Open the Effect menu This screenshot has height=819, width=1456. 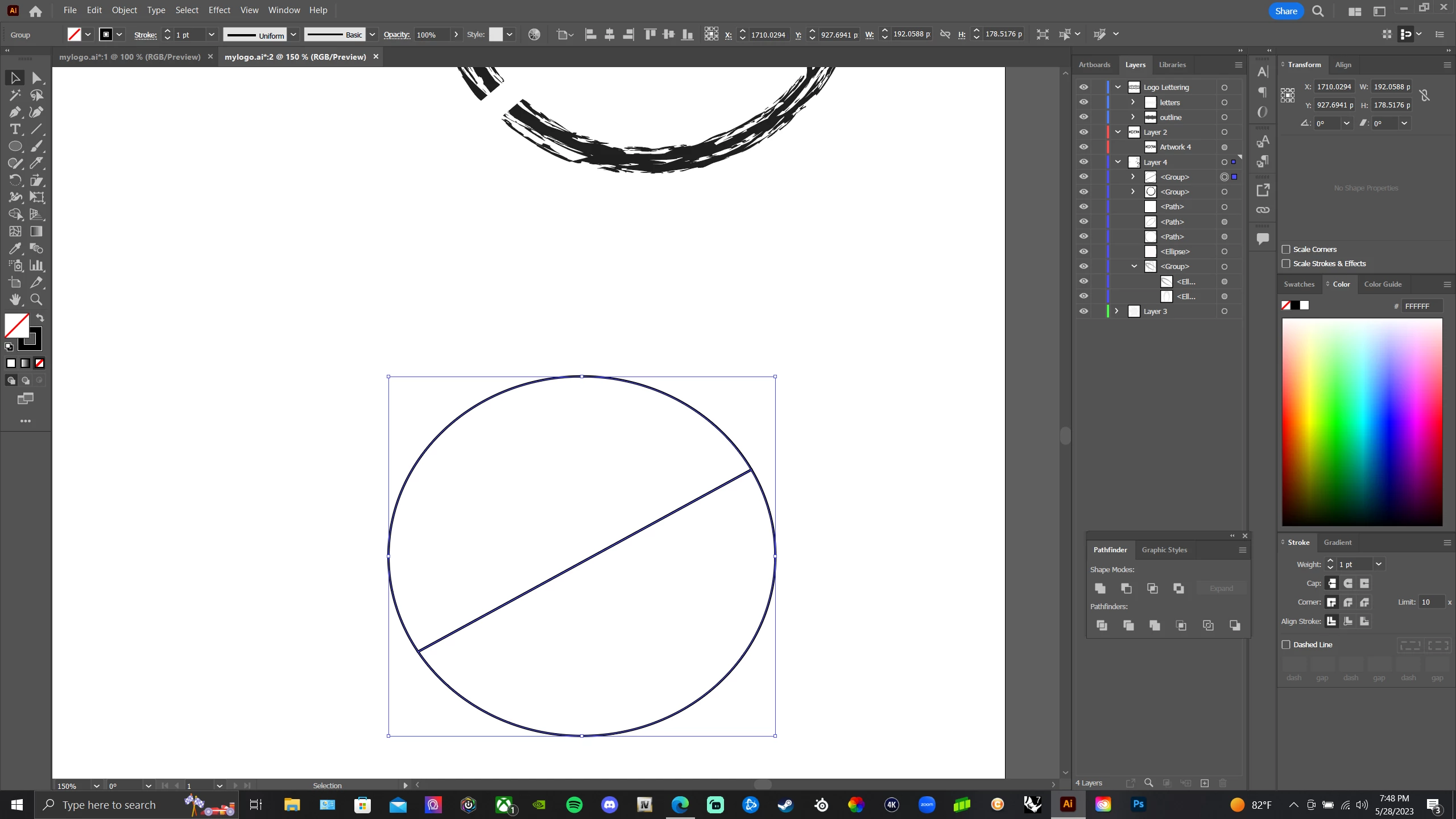pyautogui.click(x=219, y=10)
